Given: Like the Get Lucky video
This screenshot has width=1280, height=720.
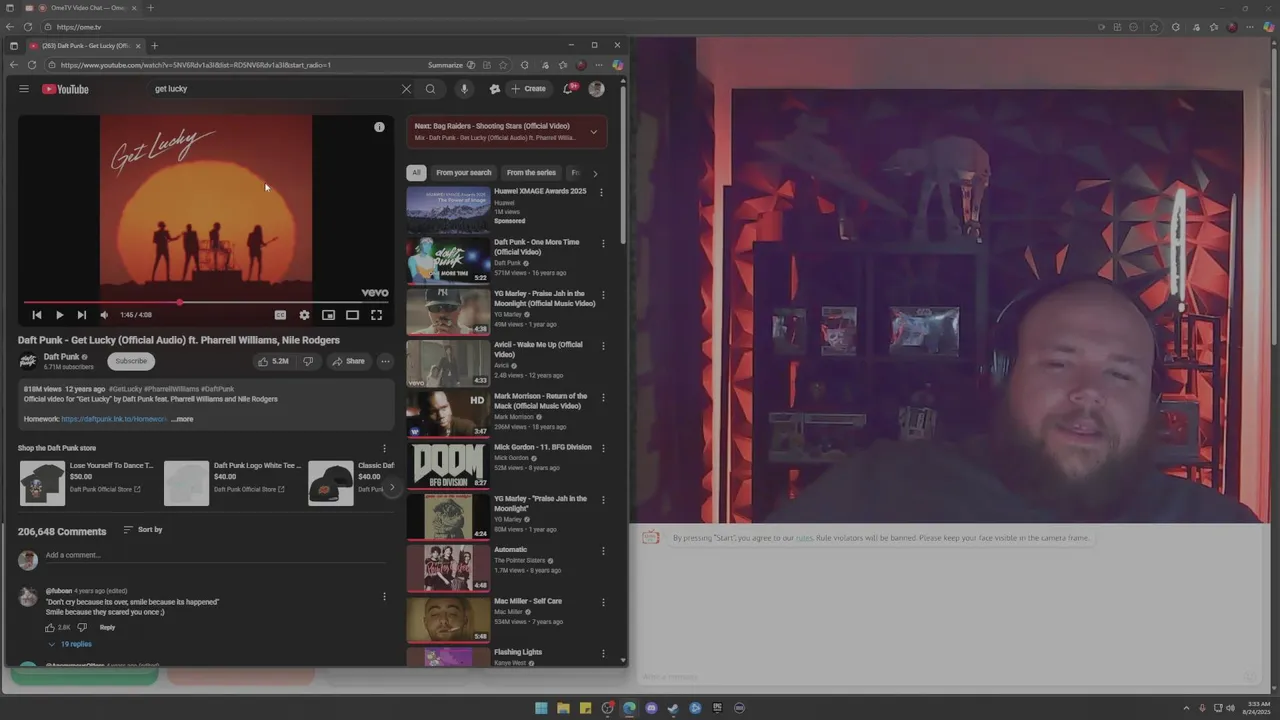Looking at the screenshot, I should tap(273, 361).
